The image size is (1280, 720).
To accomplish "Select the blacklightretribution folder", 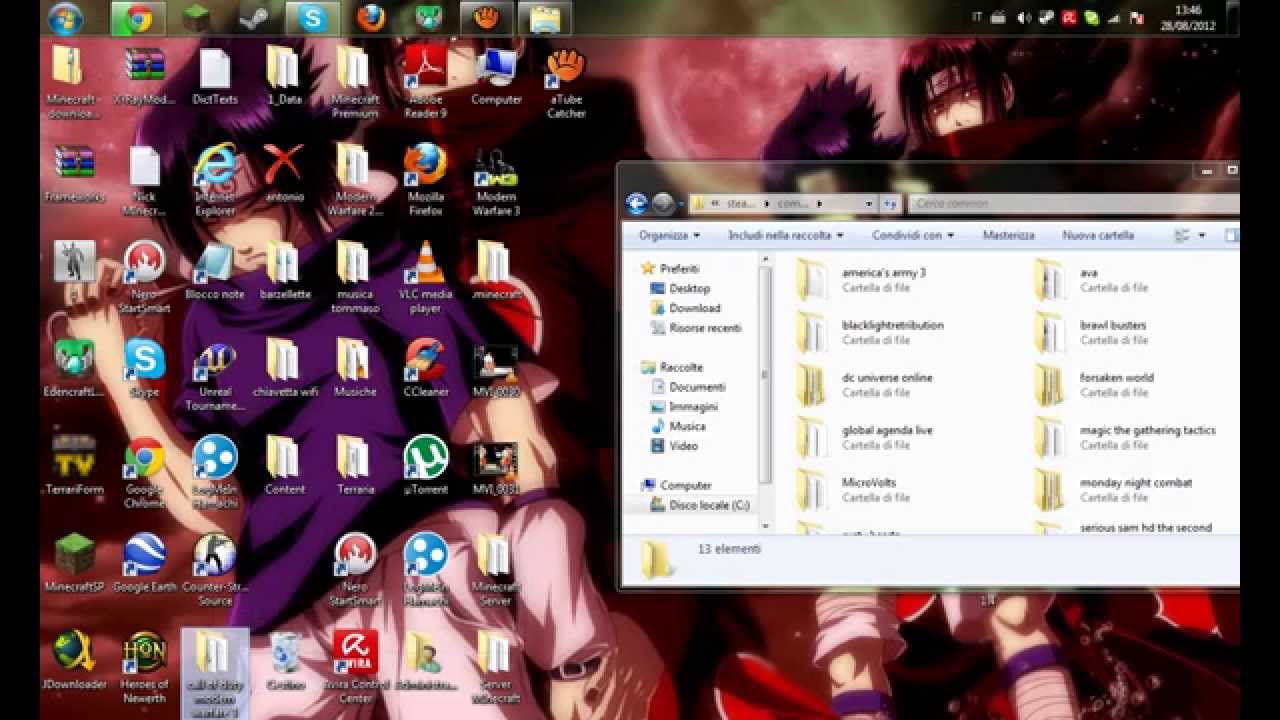I will 871,332.
